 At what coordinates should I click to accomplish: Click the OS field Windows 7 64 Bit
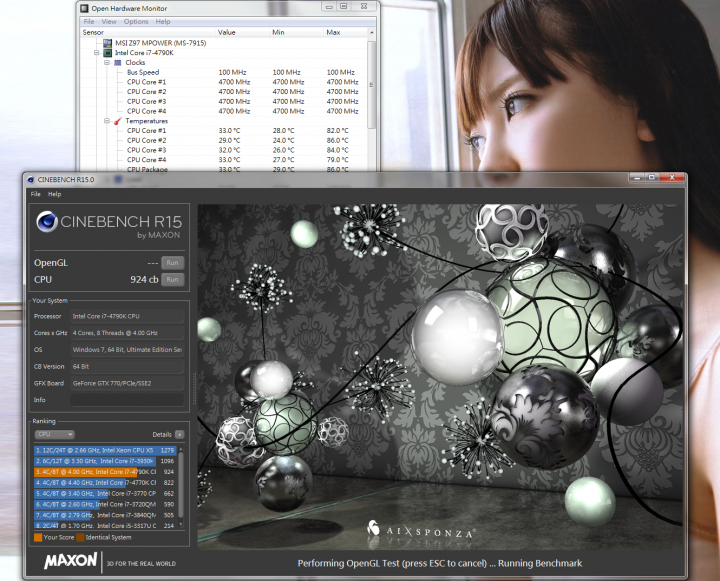point(127,350)
